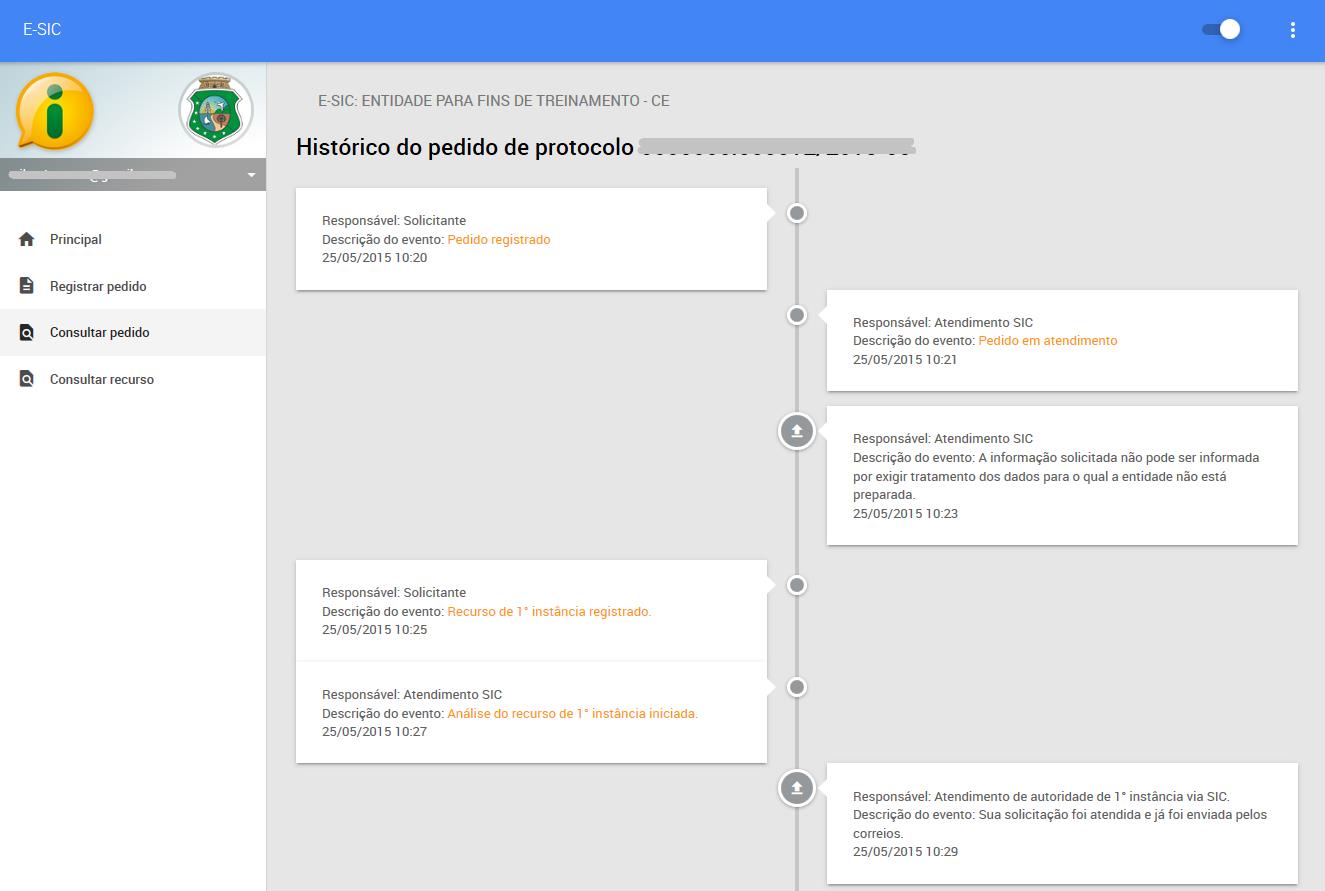Click the yellow information logo
1325x891 pixels.
pyautogui.click(x=55, y=112)
